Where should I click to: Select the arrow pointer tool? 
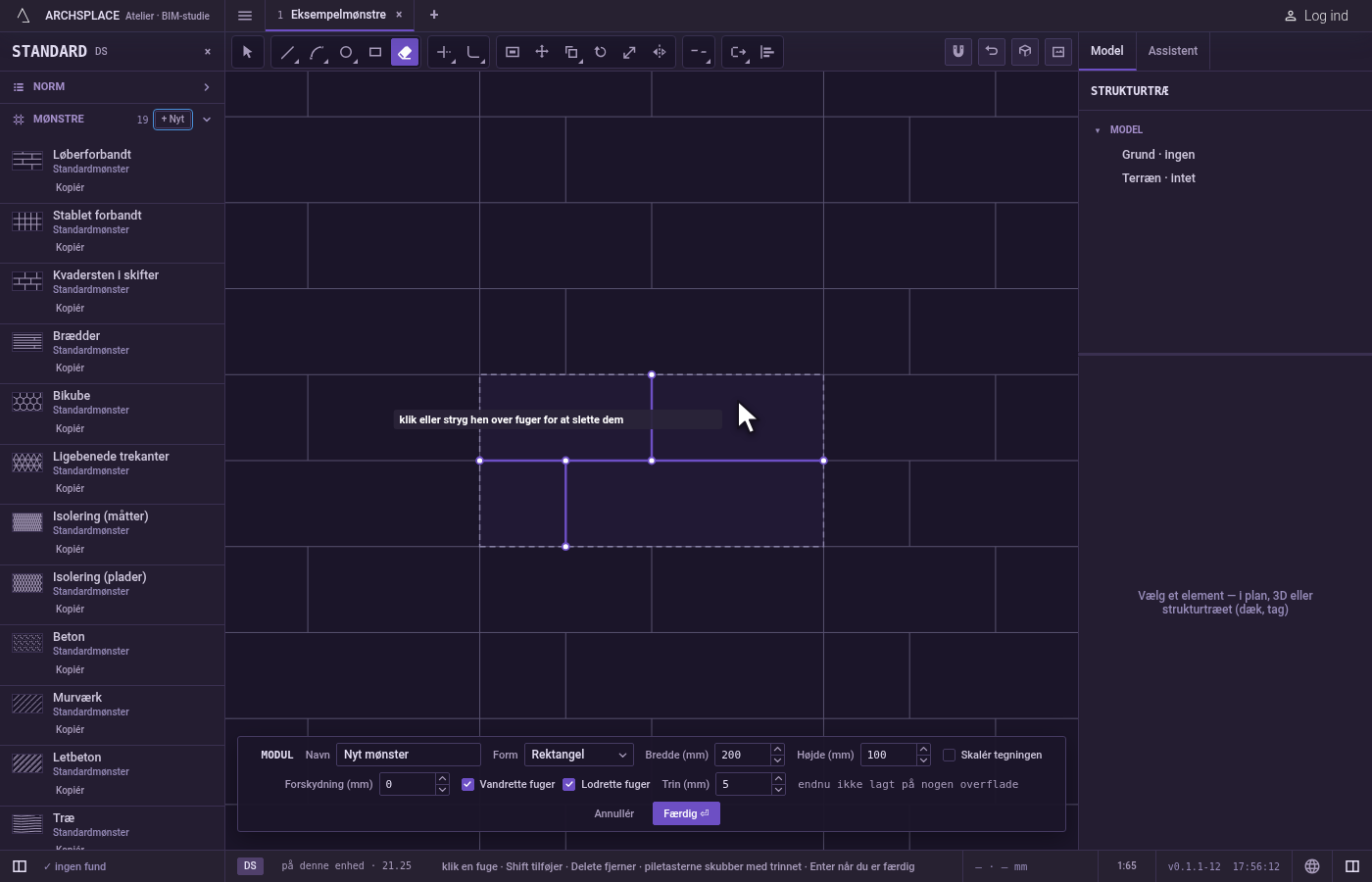click(x=248, y=52)
